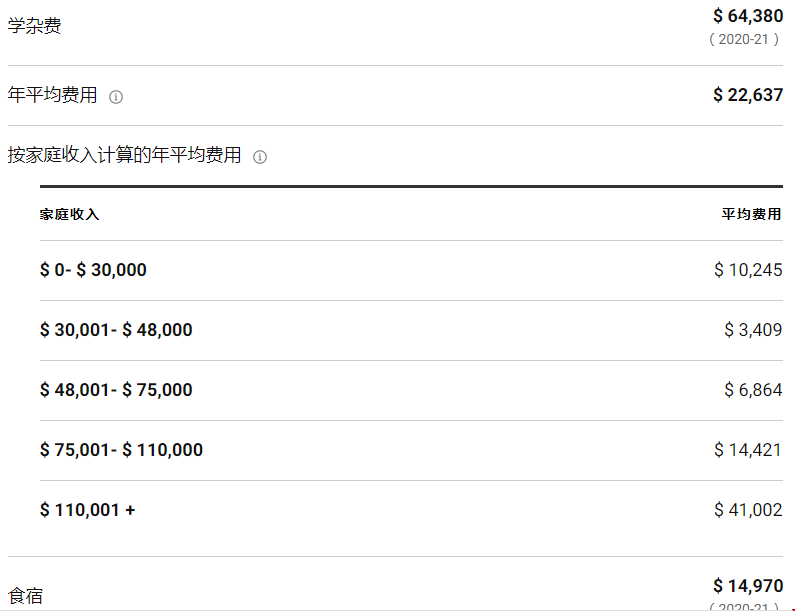Click the 家庭收入 column header
Screen dimensions: 795x611
coord(70,214)
